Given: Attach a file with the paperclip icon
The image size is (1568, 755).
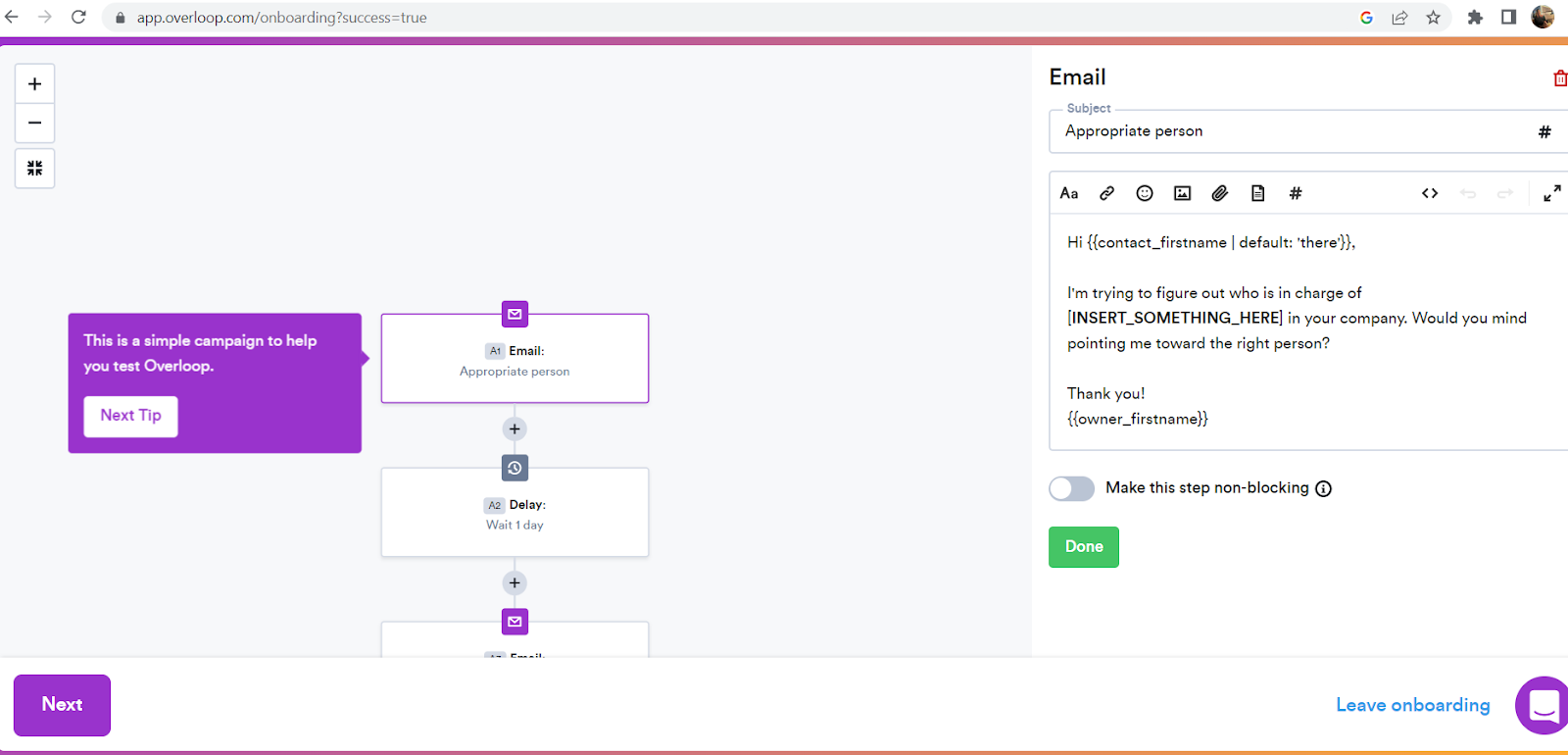Looking at the screenshot, I should point(1219,193).
